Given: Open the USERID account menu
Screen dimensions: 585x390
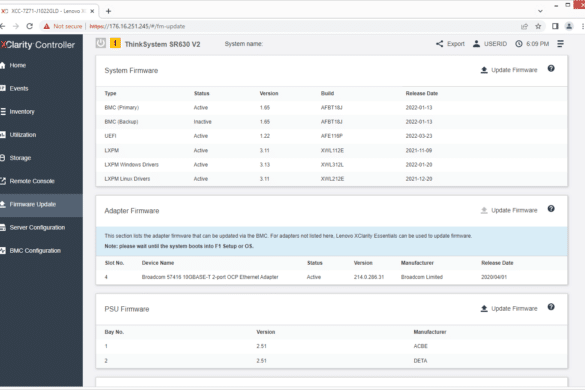Looking at the screenshot, I should point(489,44).
